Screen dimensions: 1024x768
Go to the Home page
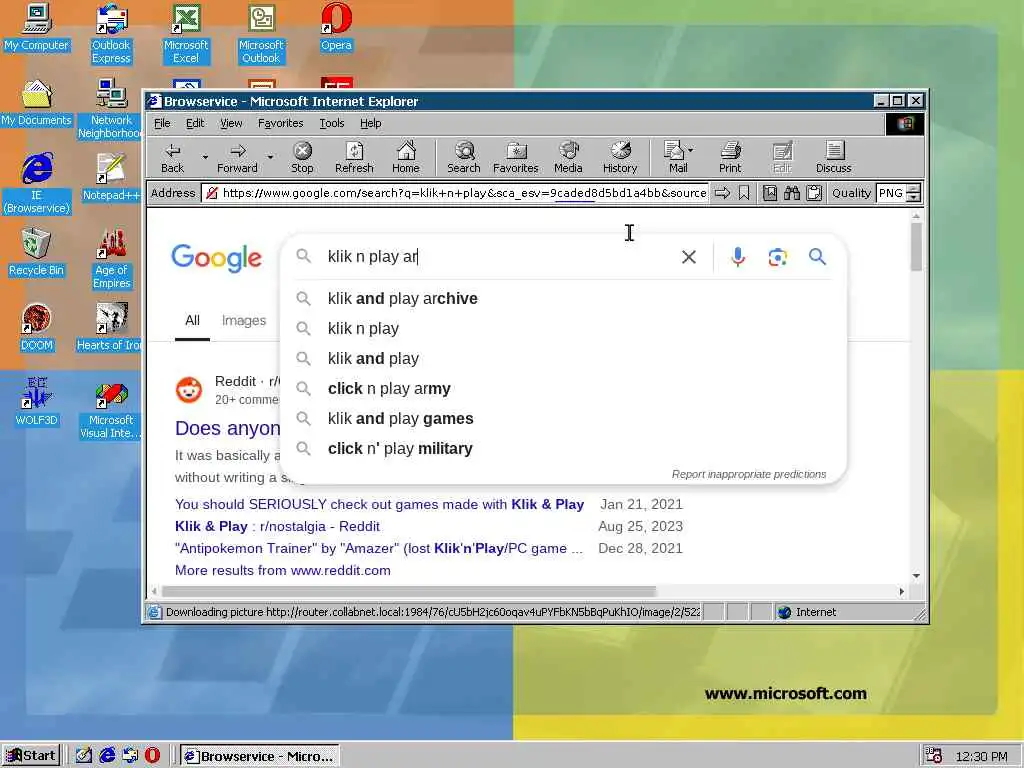406,157
